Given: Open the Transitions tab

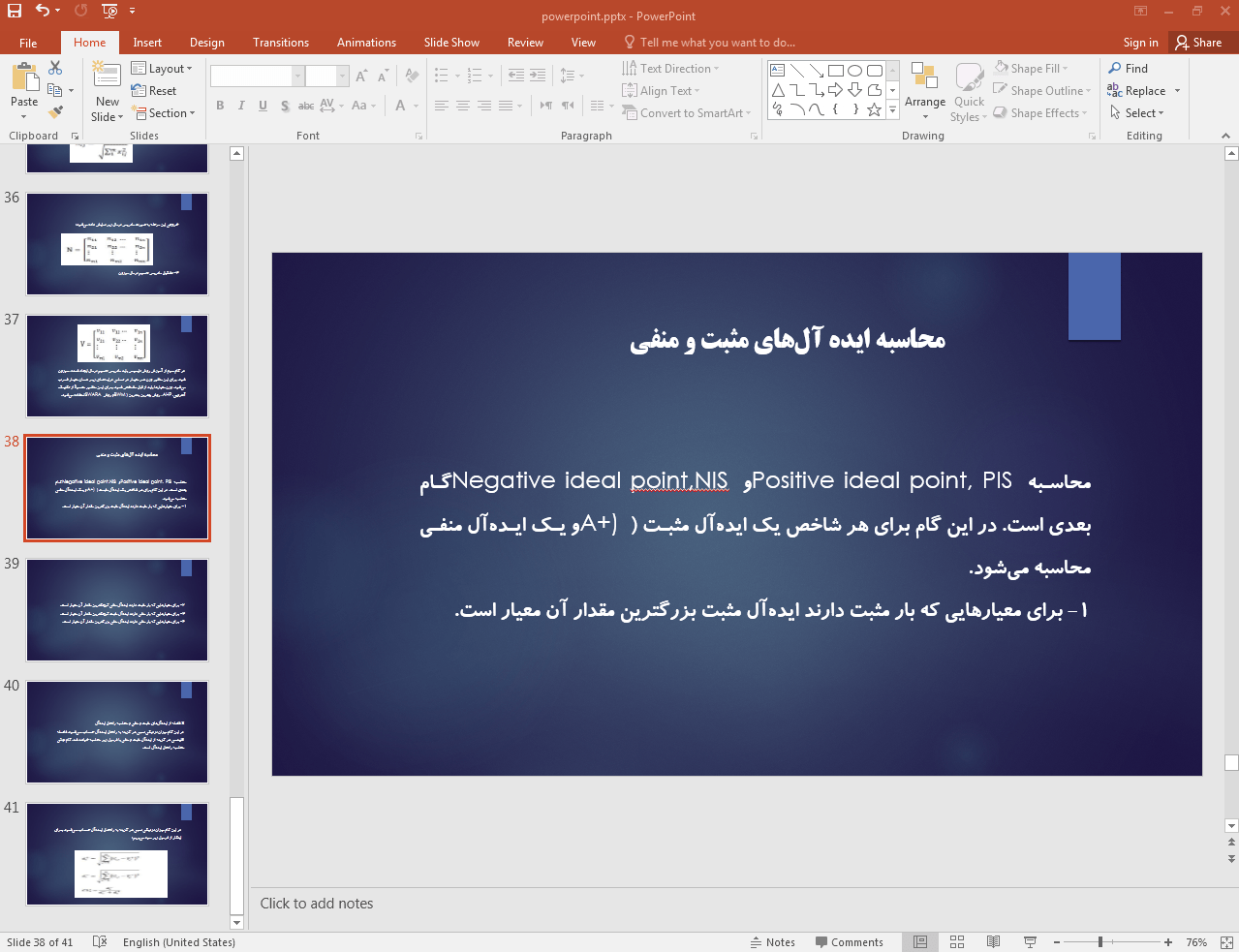Looking at the screenshot, I should point(280,42).
